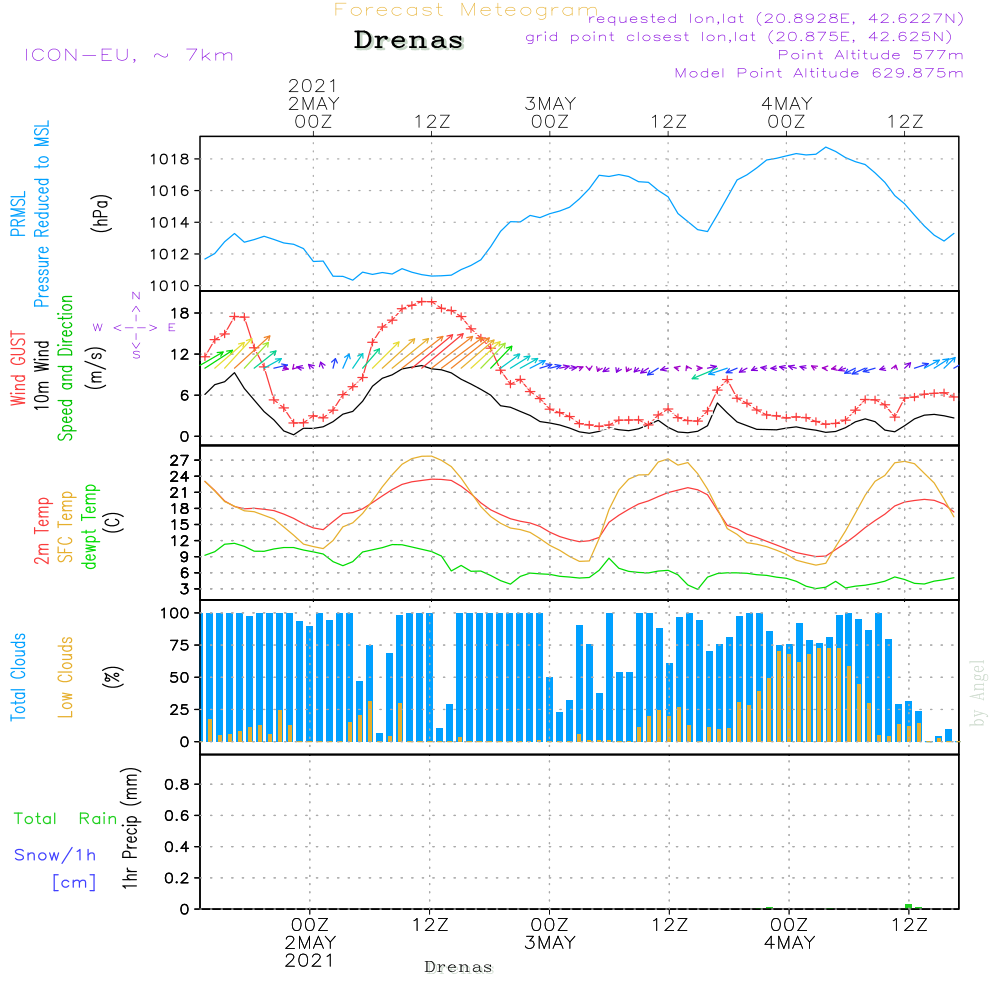Click the 4MAY date on bottom axis
Image resolution: width=1000 pixels, height=1000 pixels.
pyautogui.click(x=789, y=943)
